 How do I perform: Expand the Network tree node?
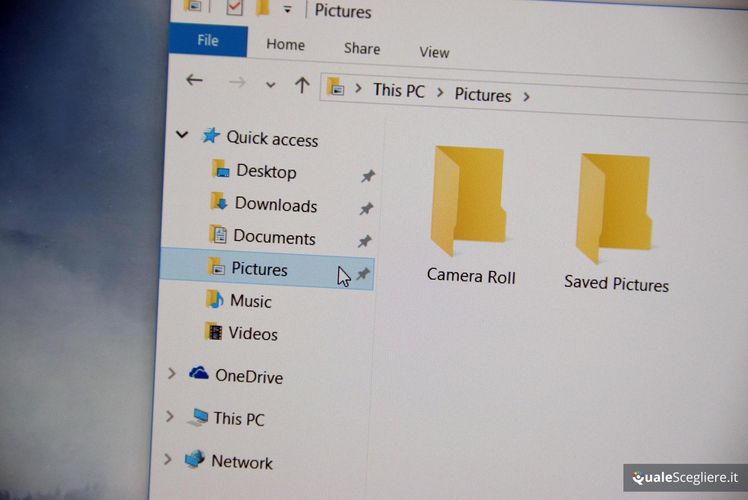pos(167,459)
